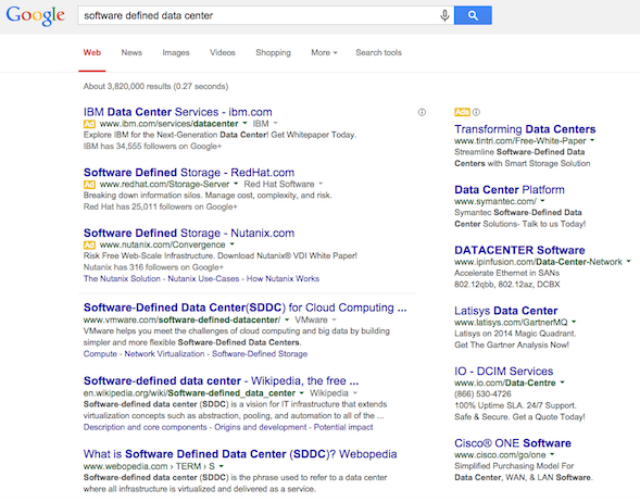
Task: Expand arrow after en.wikipedia.org URL
Action: point(301,393)
